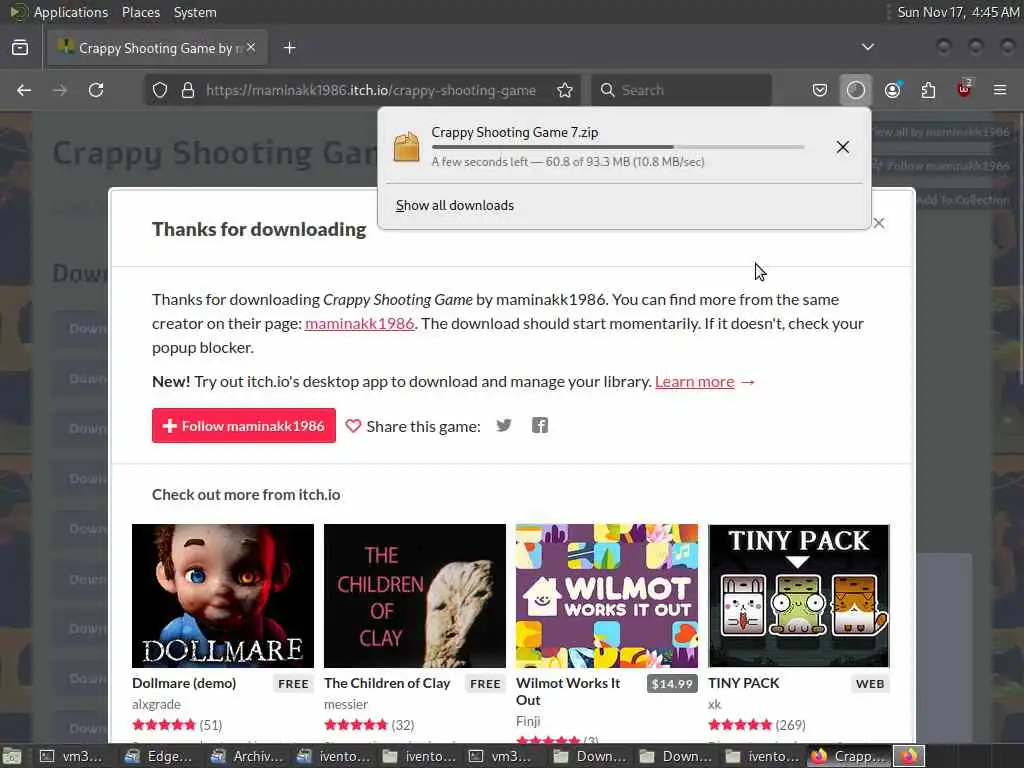
Task: Open the System menu
Action: [195, 12]
